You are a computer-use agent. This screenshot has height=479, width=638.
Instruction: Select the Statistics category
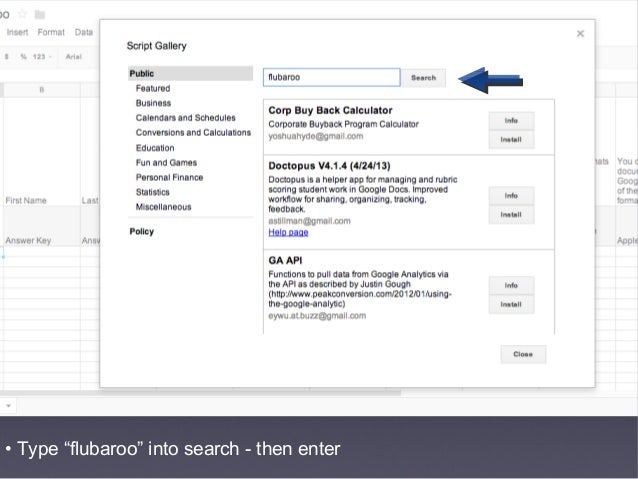click(153, 192)
